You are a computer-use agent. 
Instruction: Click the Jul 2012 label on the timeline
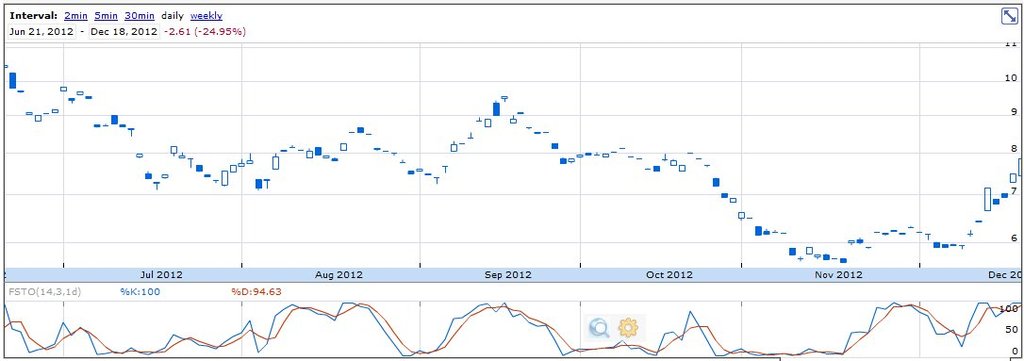[161, 275]
